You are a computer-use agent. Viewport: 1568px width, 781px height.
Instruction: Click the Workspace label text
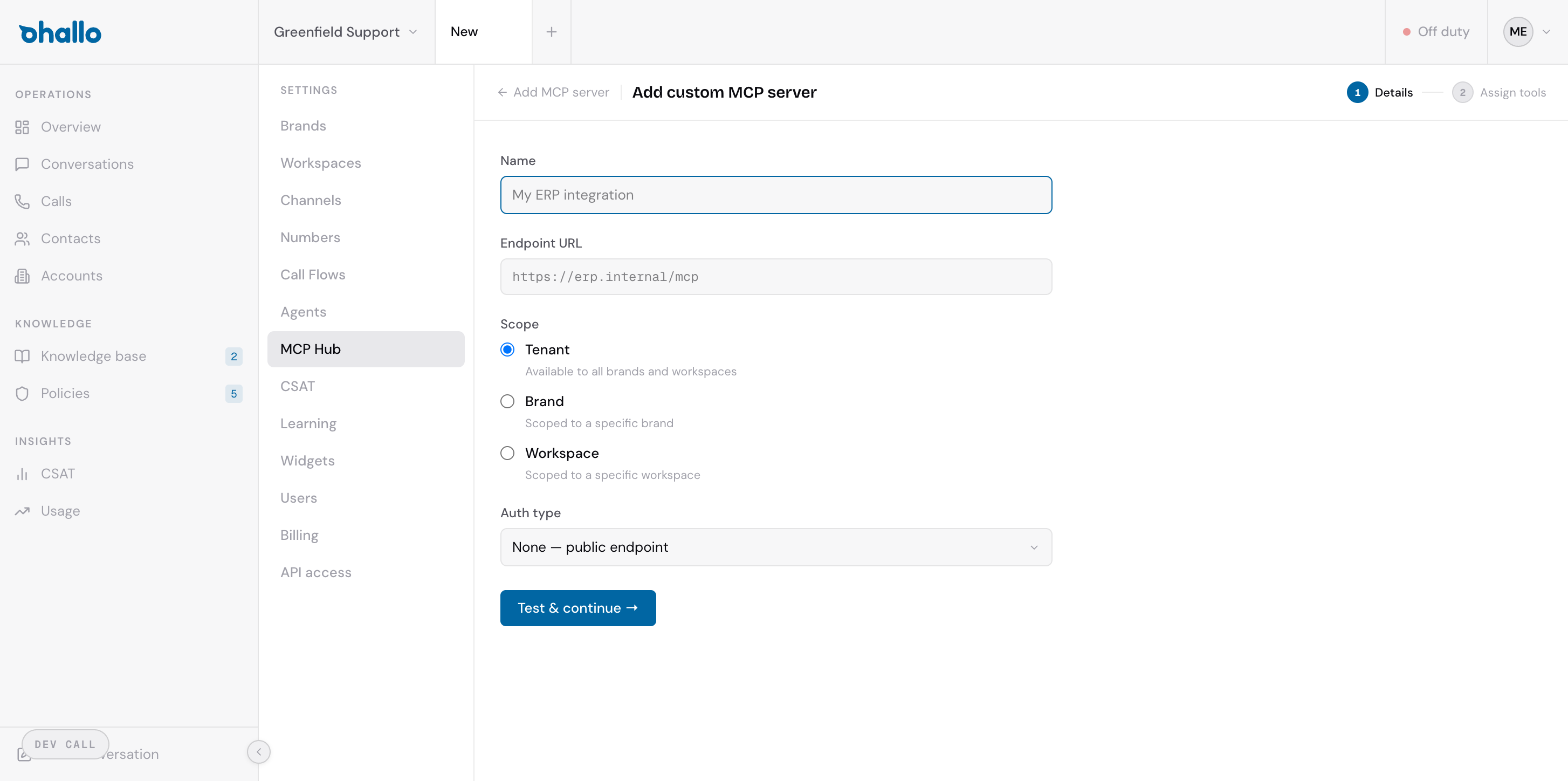(x=561, y=453)
